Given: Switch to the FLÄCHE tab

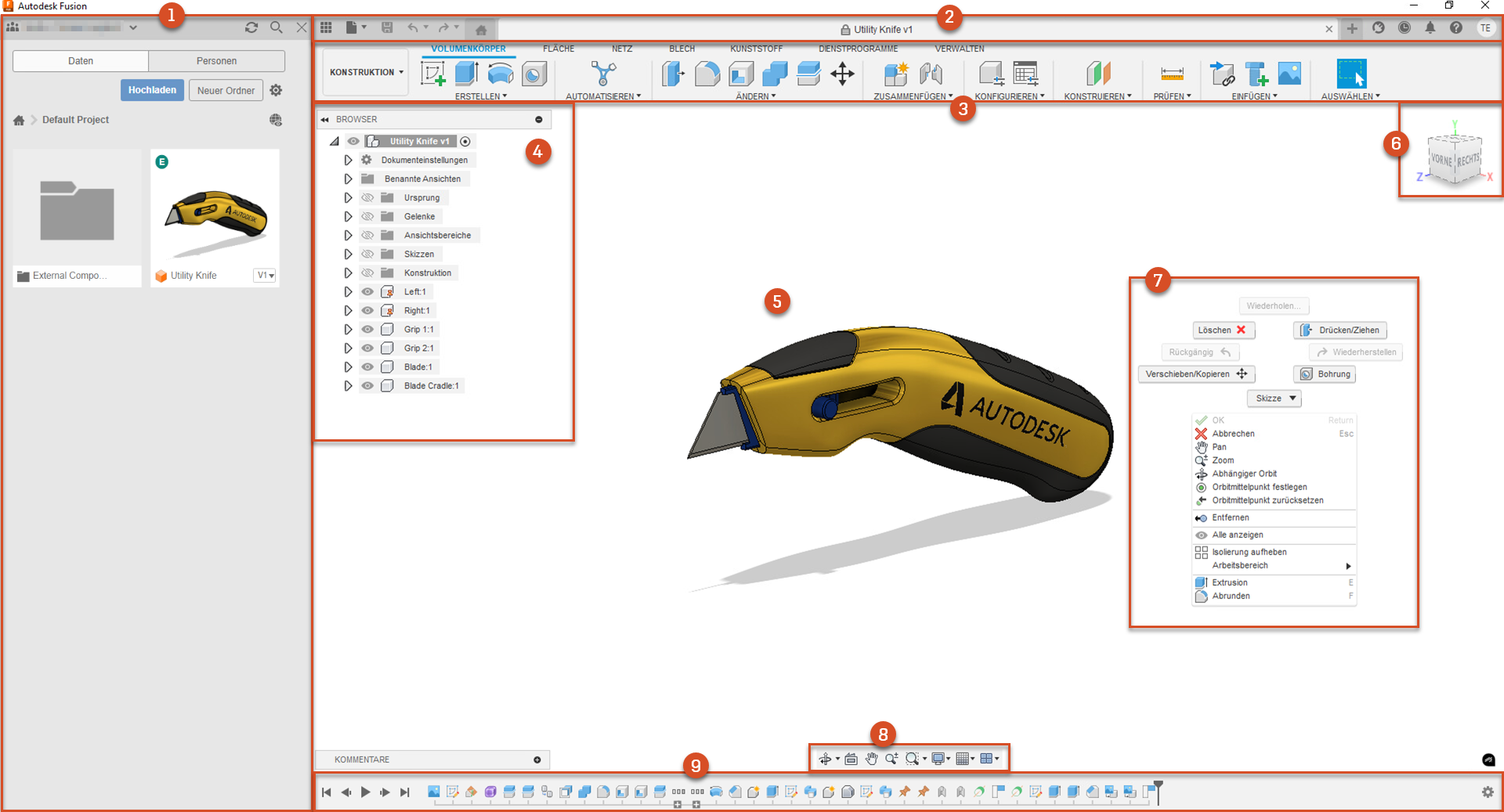Looking at the screenshot, I should (x=559, y=49).
